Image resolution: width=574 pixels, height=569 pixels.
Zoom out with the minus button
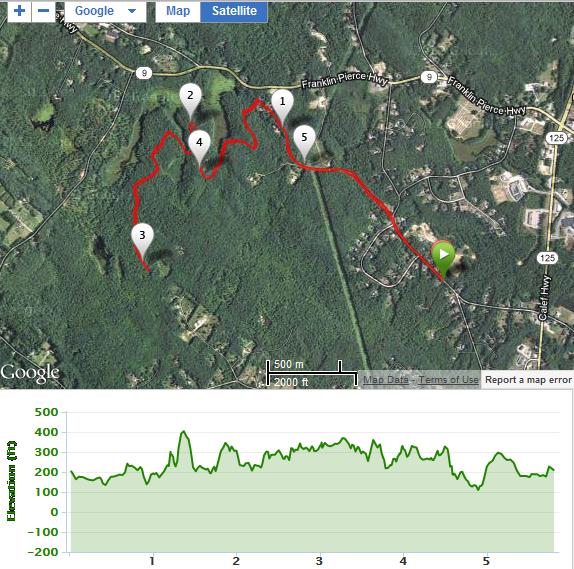coord(44,11)
